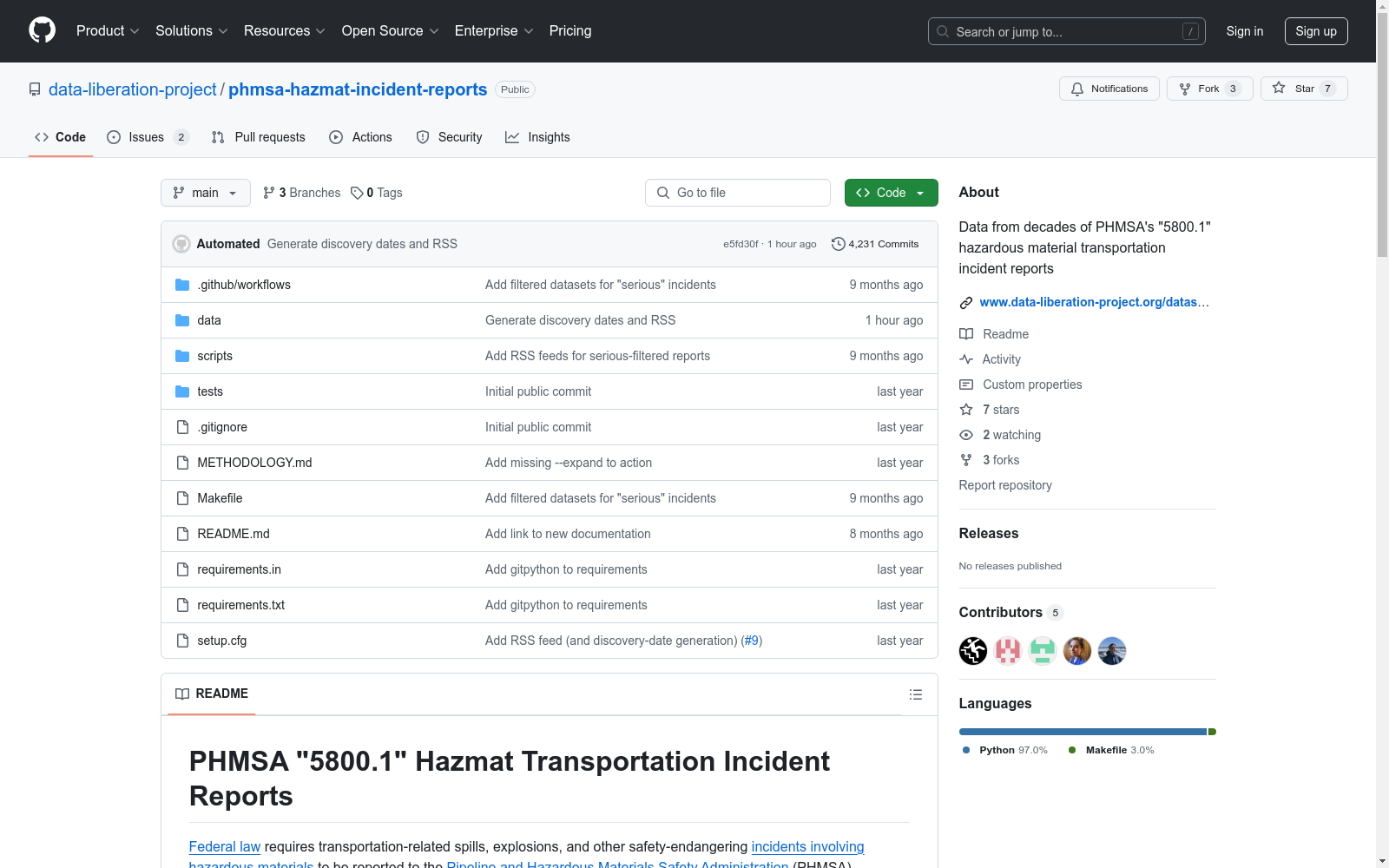Click the Search or jump to field
The width and height of the screenshot is (1389, 868).
[1067, 31]
